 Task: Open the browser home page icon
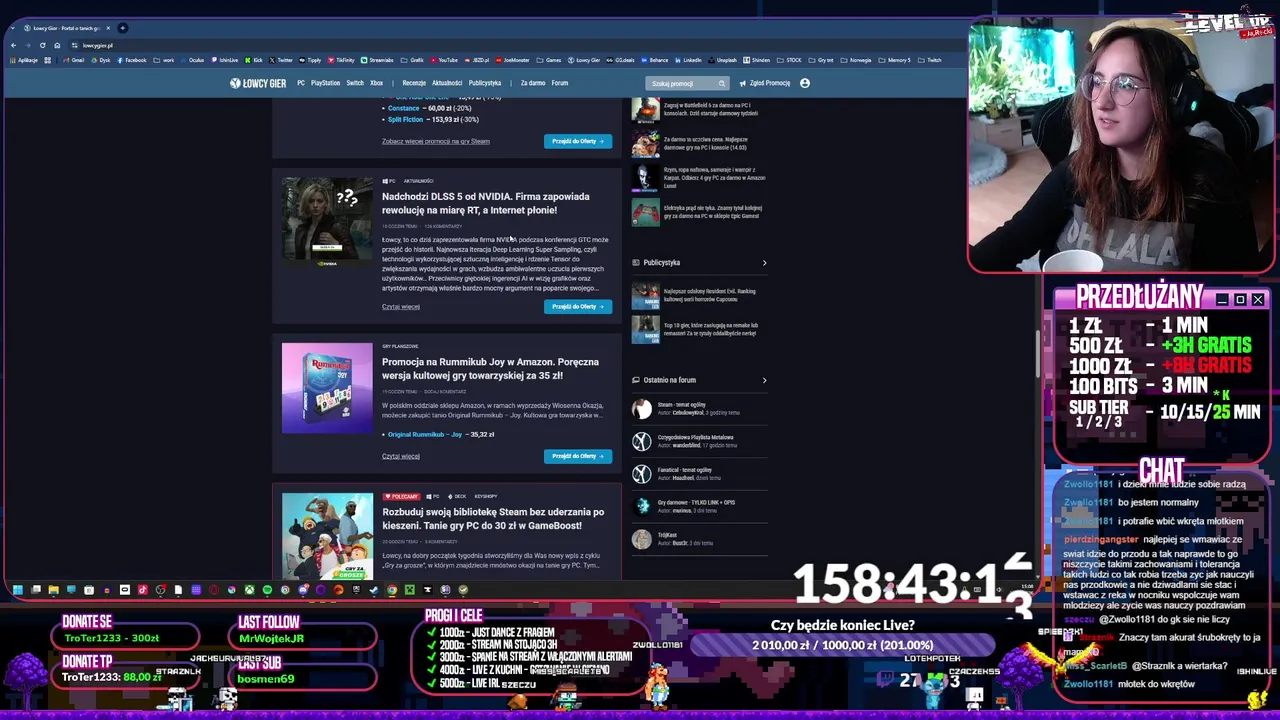(57, 45)
